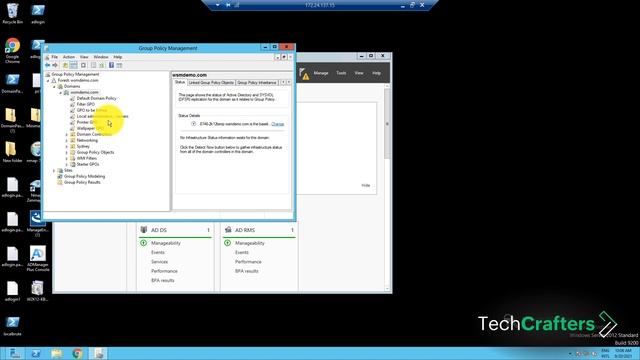Viewport: 640px width, 360px height.
Task: Select the Status tab
Action: pos(180,82)
